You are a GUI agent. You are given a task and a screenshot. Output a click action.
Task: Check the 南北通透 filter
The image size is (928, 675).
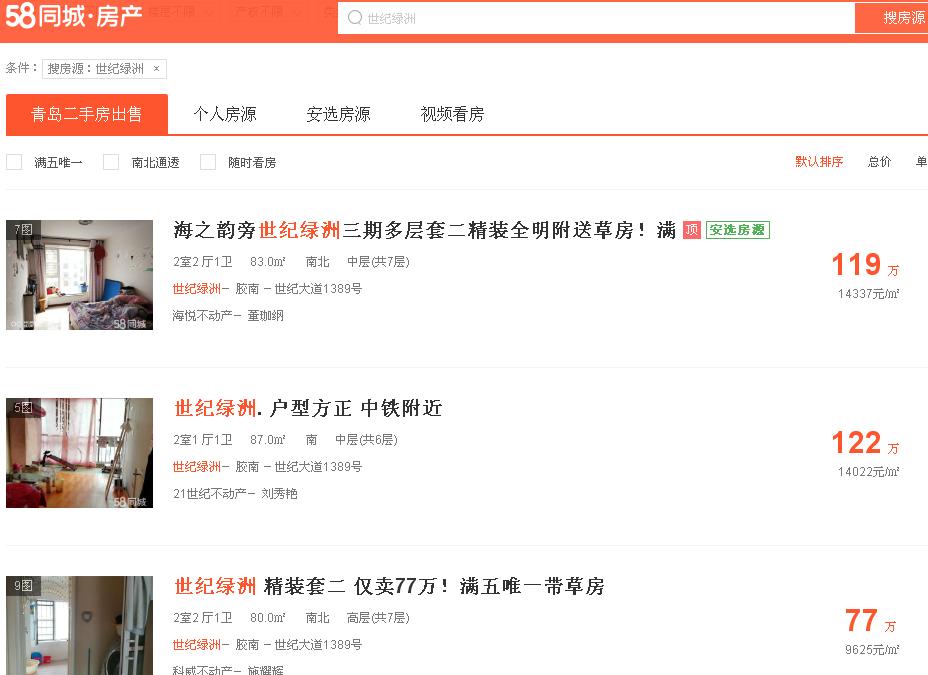pos(110,161)
